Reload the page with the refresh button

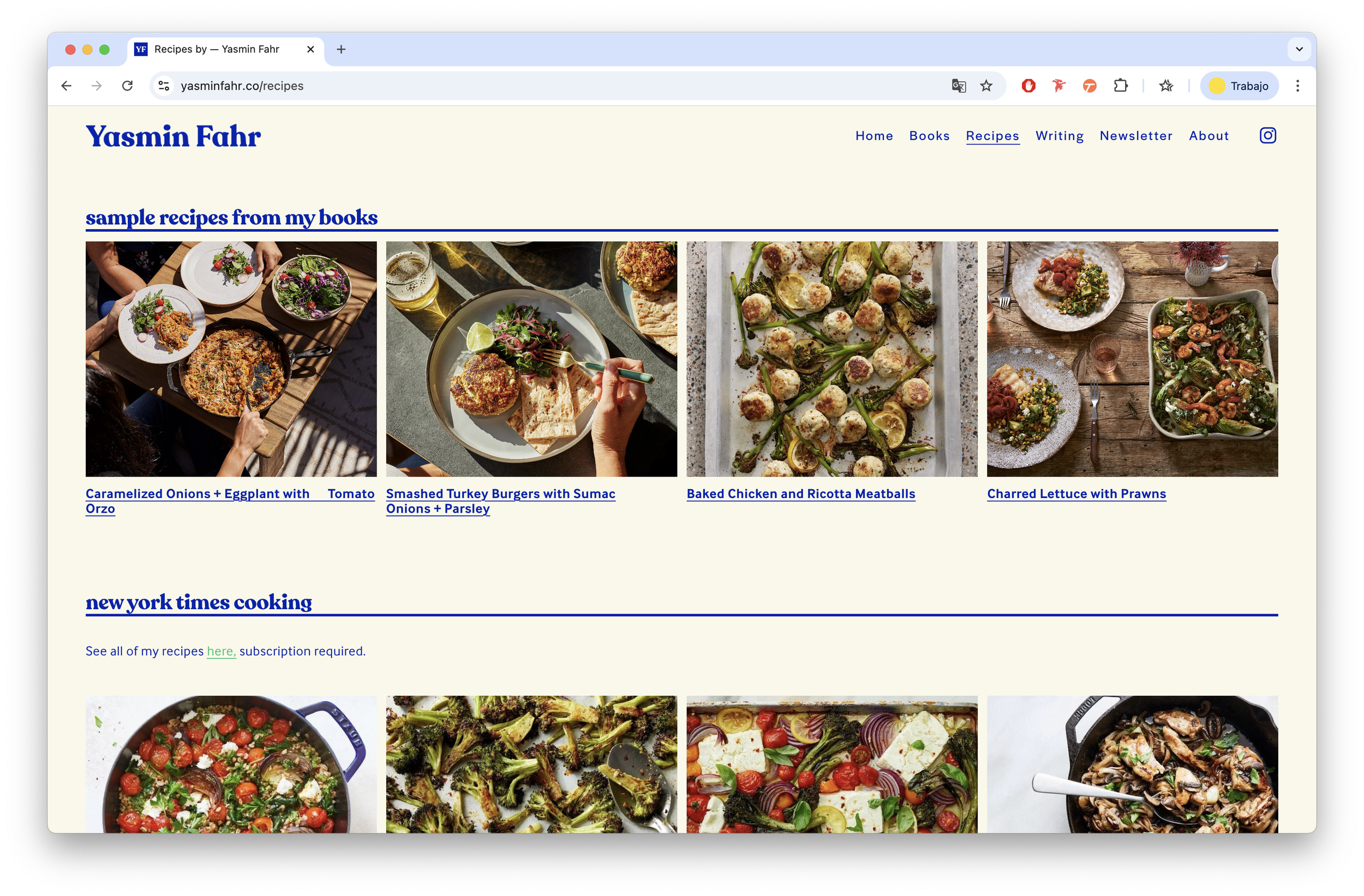click(x=127, y=86)
